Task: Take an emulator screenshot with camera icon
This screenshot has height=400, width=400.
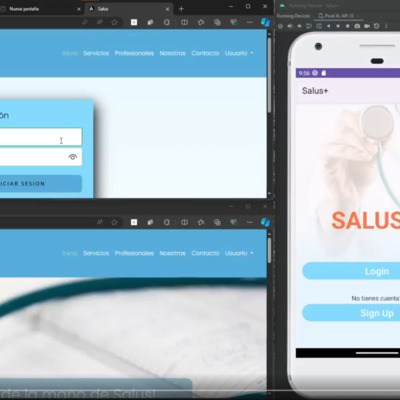Action: 357,26
